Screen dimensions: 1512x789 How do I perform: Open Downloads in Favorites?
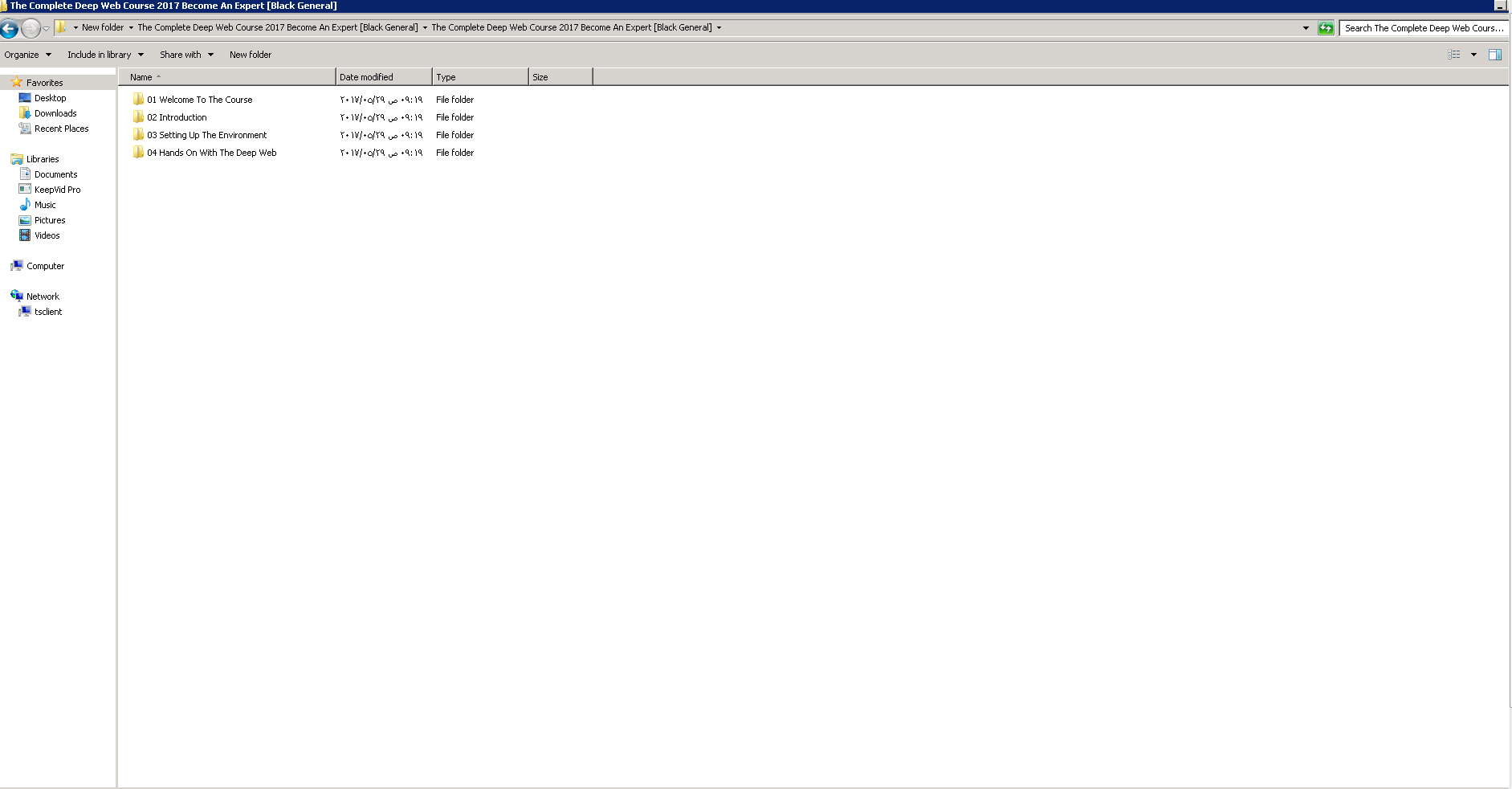point(55,113)
